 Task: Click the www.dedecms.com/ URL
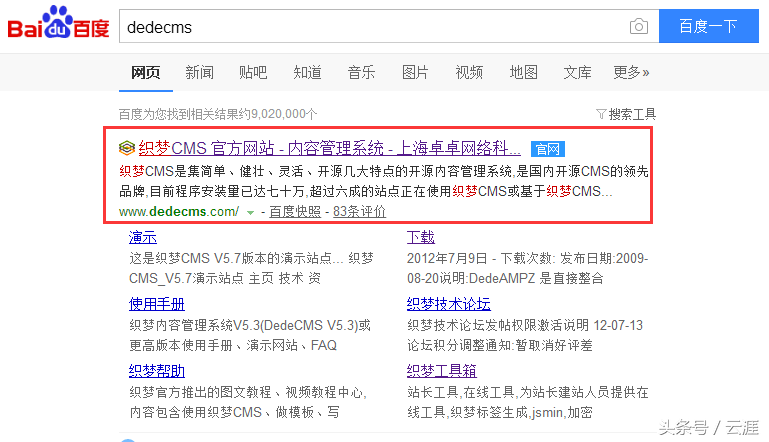tap(179, 211)
